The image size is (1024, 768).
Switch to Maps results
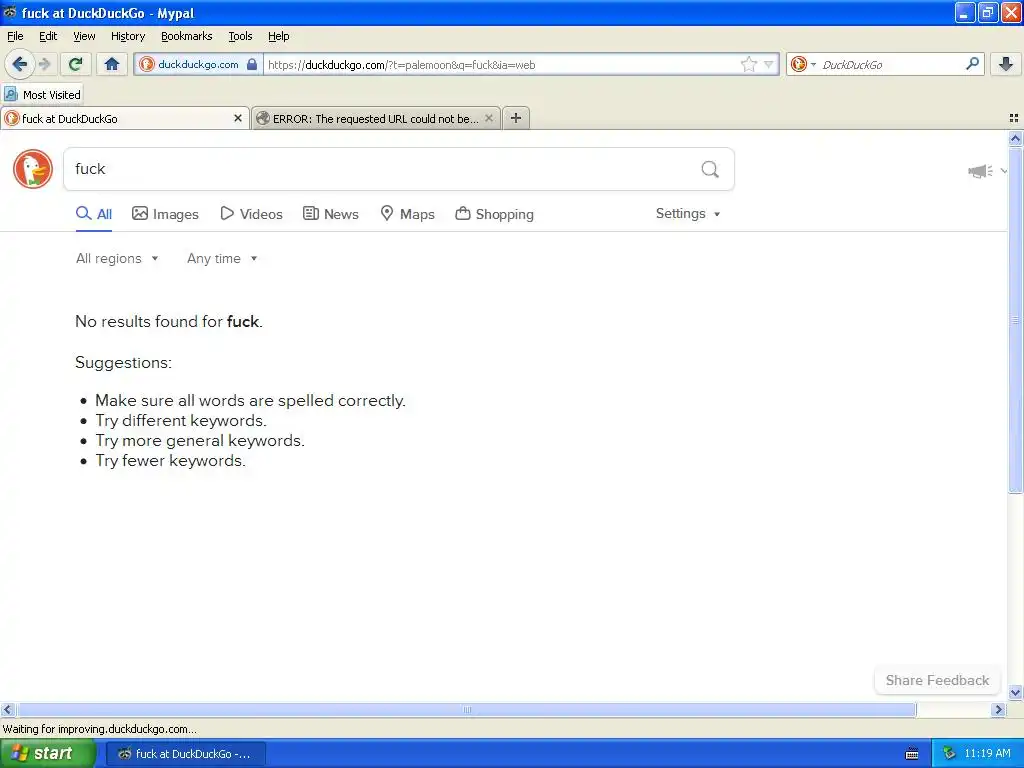tap(408, 214)
